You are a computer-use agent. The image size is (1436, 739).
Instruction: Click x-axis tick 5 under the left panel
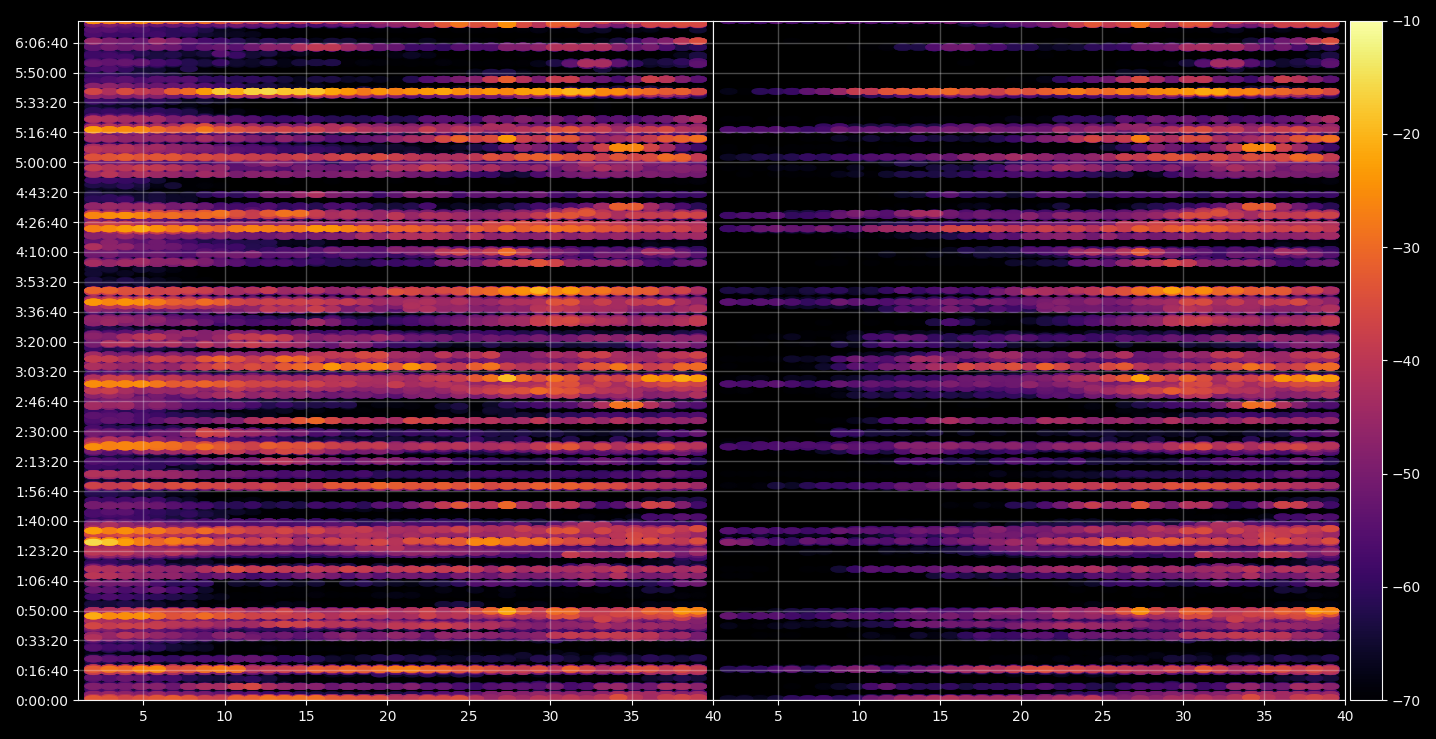(143, 717)
